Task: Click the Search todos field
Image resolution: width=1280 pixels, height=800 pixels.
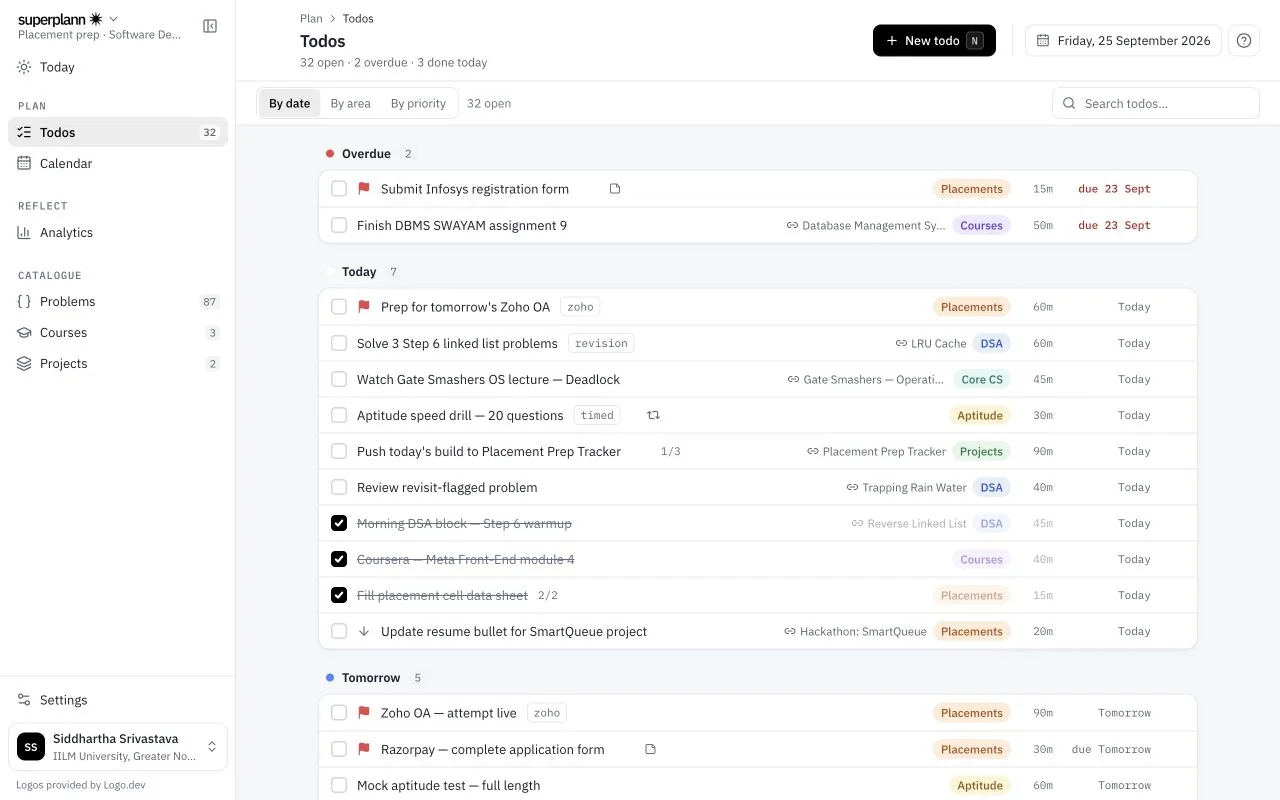Action: (1156, 103)
